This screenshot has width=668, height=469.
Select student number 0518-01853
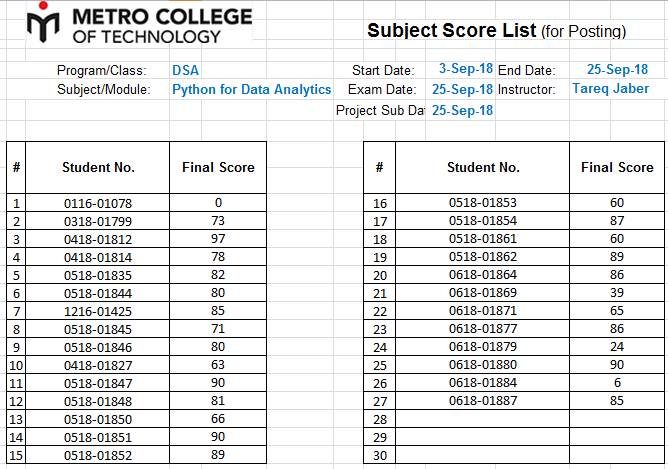point(483,203)
